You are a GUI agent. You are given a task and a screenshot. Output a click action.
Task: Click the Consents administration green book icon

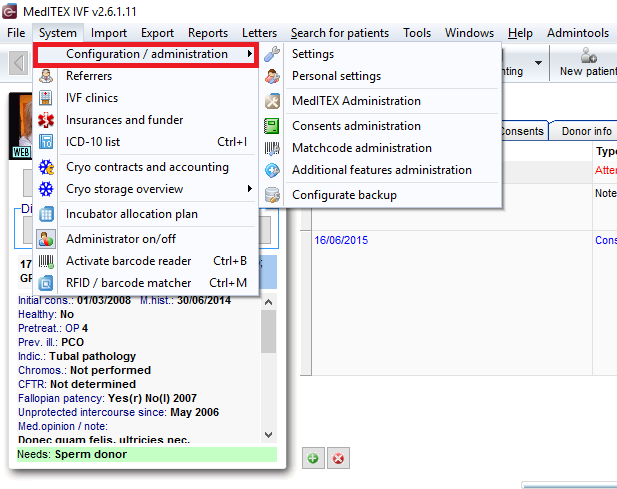pos(272,126)
